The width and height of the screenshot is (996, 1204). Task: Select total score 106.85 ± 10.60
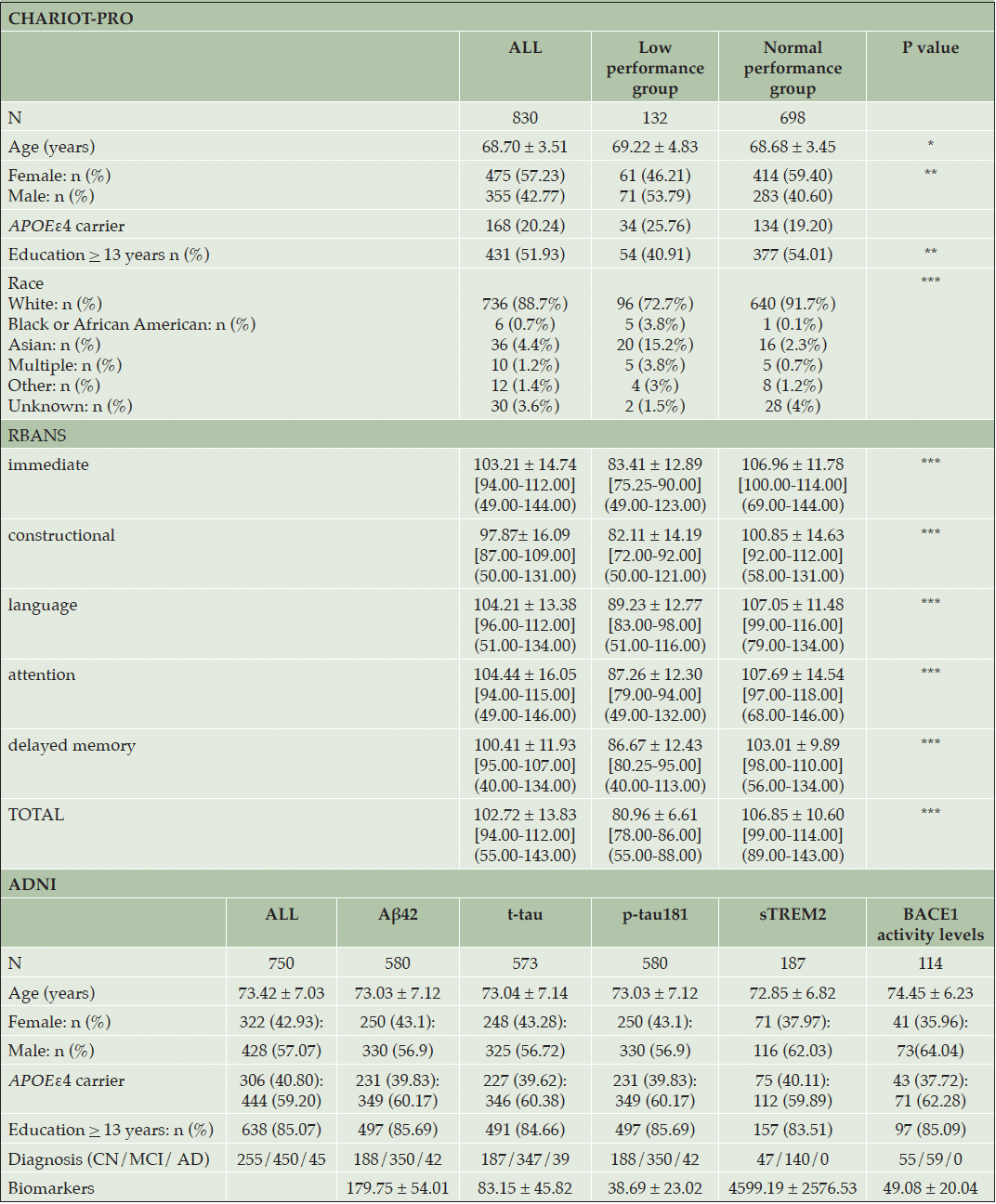coord(793,815)
